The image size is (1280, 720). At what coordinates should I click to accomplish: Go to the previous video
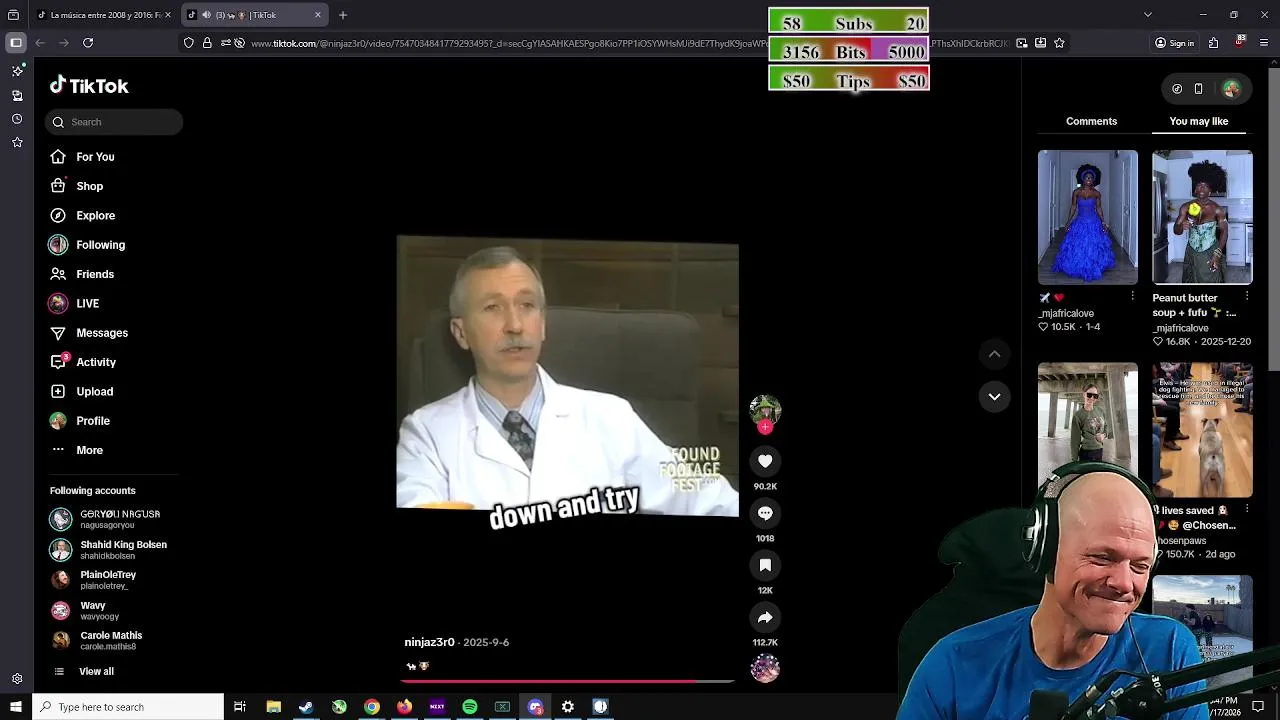[994, 353]
